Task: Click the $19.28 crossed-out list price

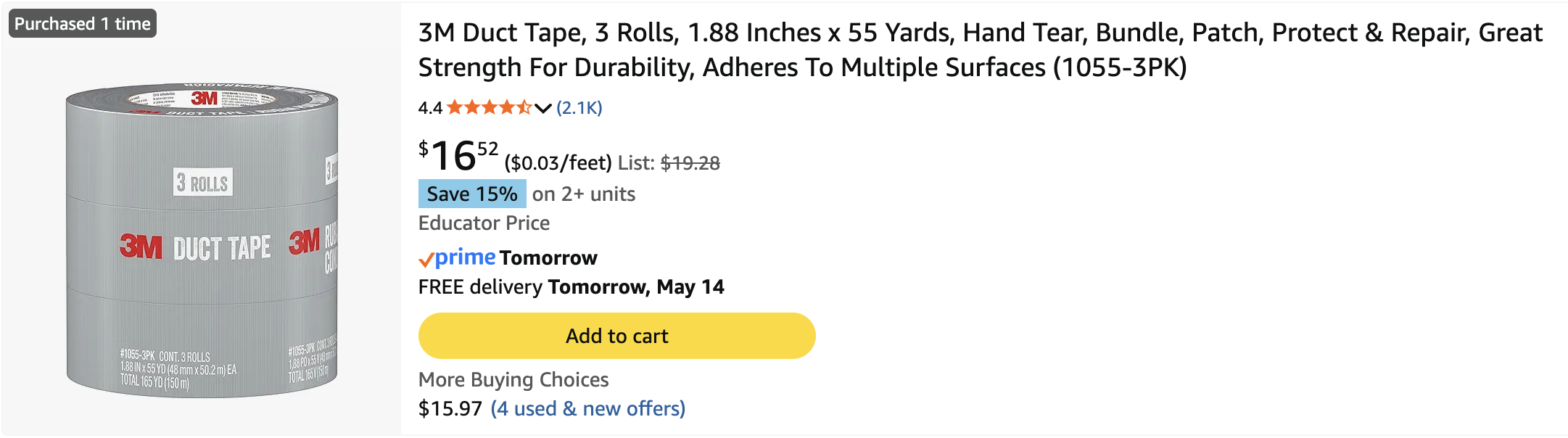Action: point(690,163)
